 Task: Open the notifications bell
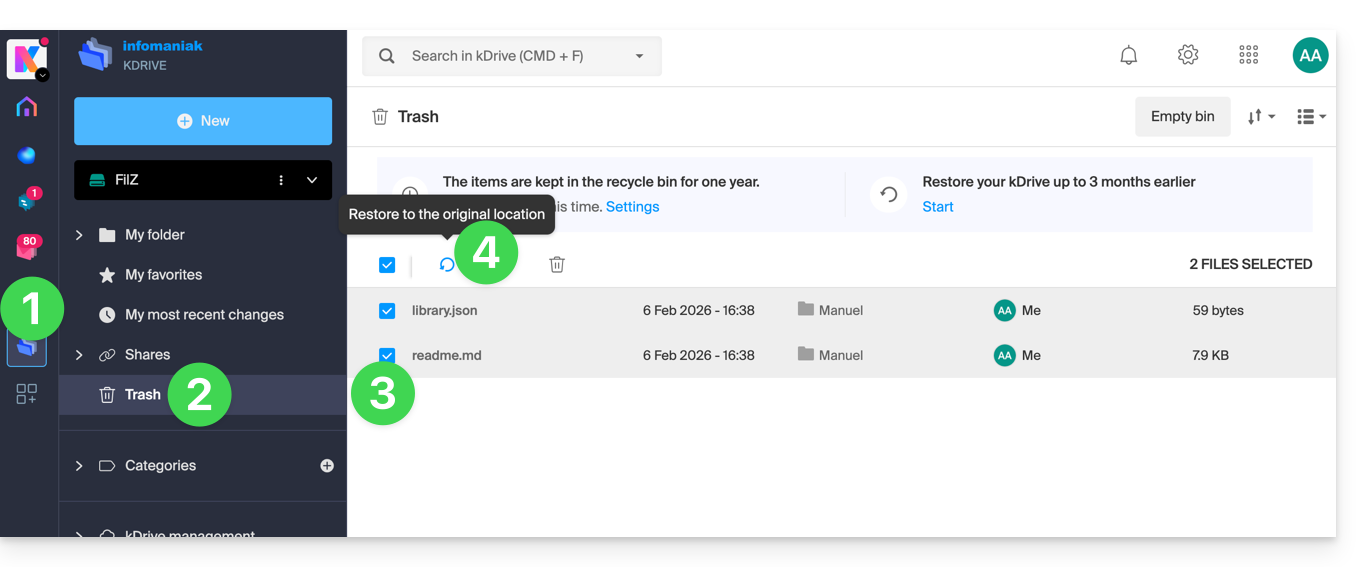point(1128,56)
